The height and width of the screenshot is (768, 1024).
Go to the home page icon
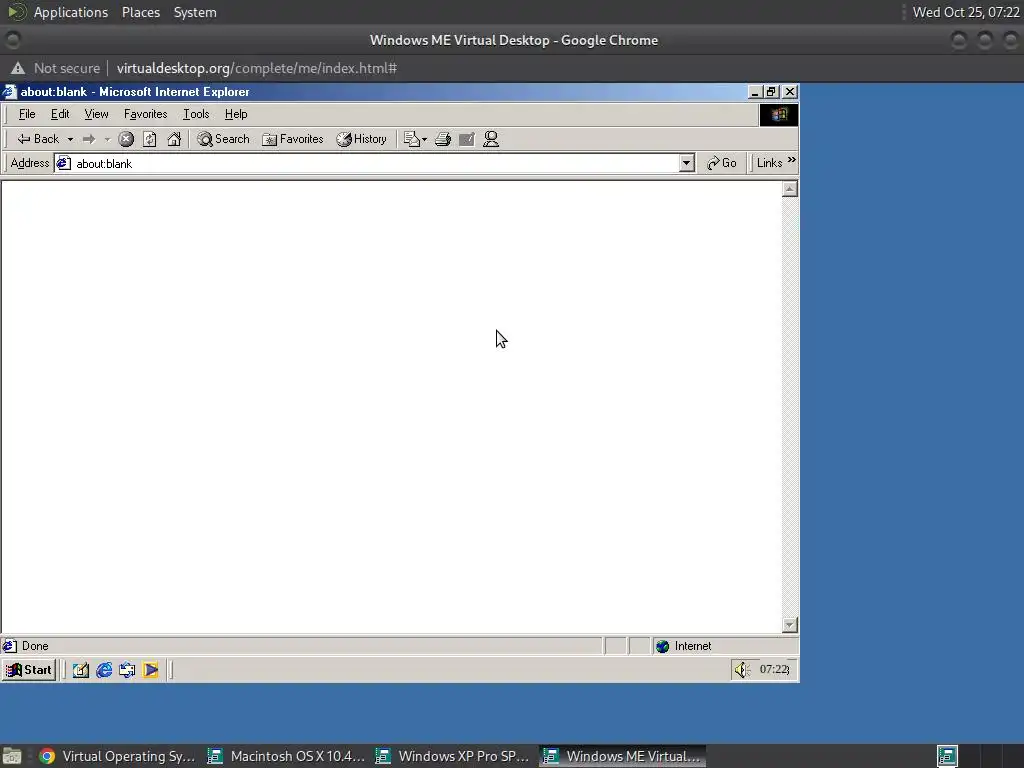(x=174, y=139)
